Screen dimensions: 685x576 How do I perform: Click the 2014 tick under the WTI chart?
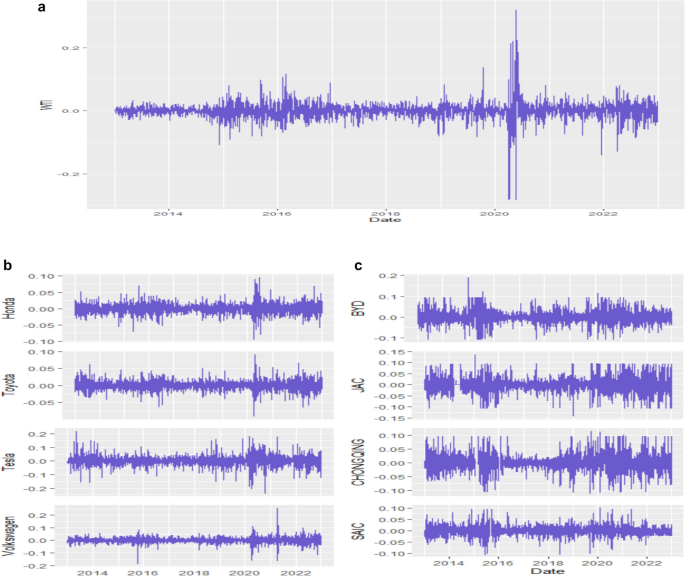(168, 214)
